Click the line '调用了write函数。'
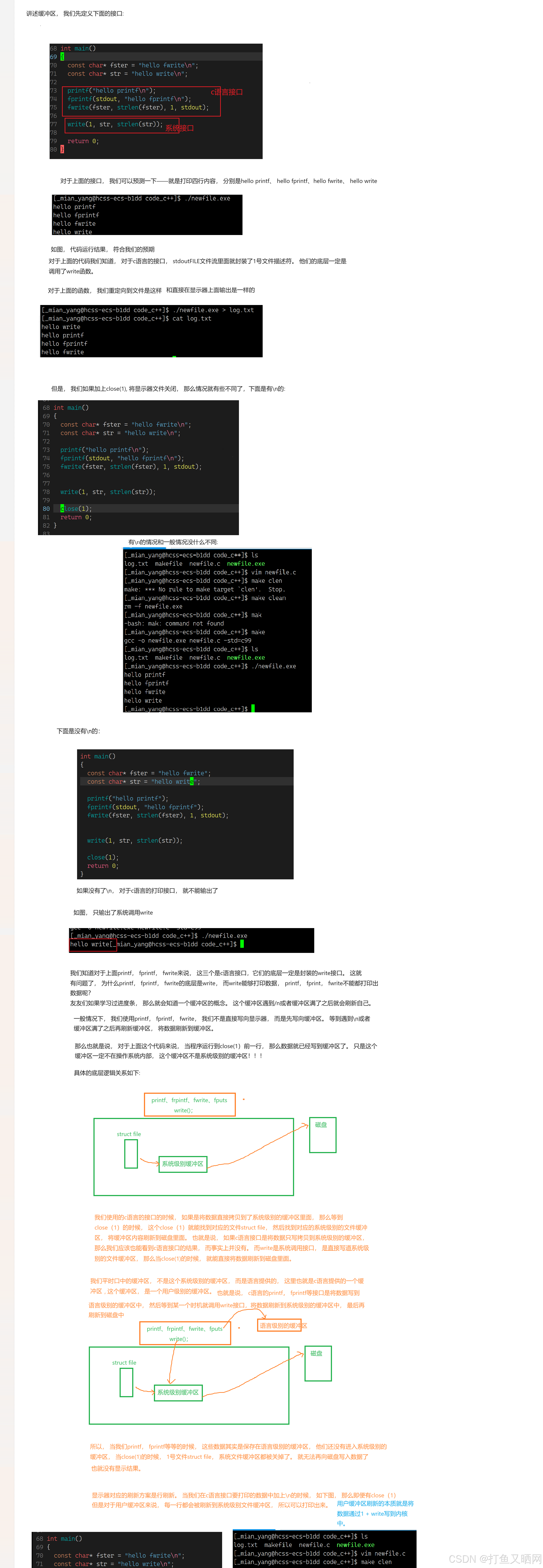Viewport: 543px width, 1568px height. tap(71, 272)
